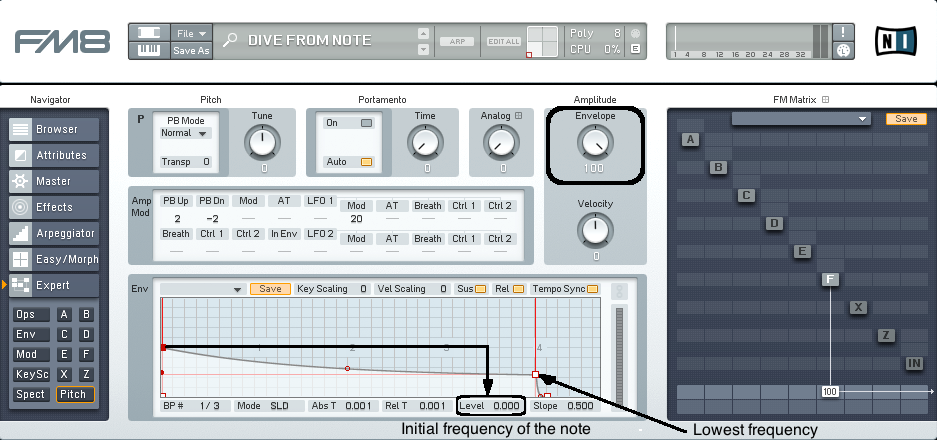
Task: Switch to the Pitch expert tab
Action: (75, 395)
